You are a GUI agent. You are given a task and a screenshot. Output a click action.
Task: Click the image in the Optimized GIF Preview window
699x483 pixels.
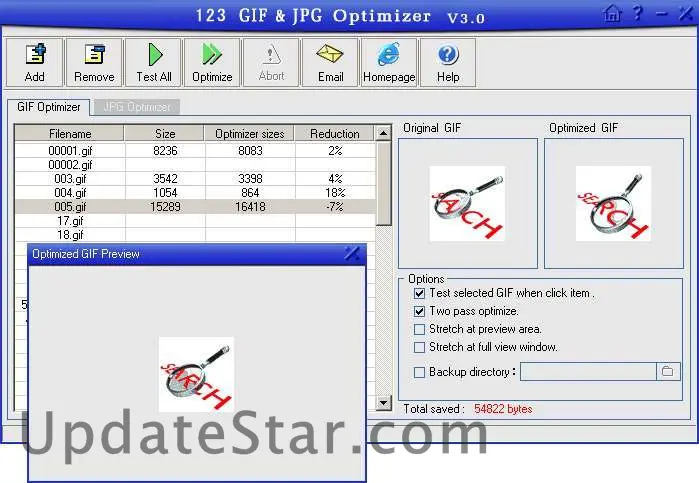coord(196,374)
